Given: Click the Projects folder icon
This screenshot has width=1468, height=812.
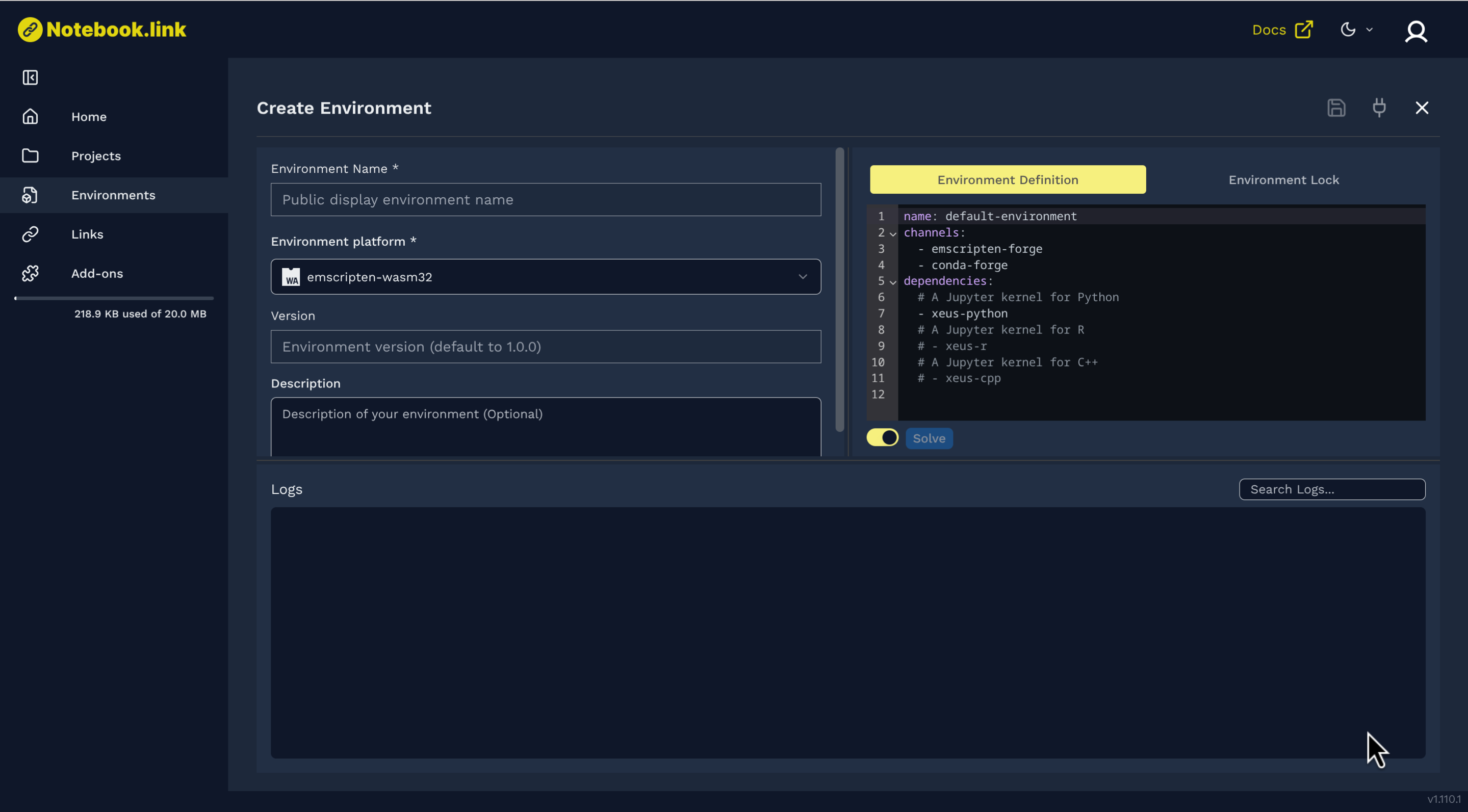Looking at the screenshot, I should (30, 155).
